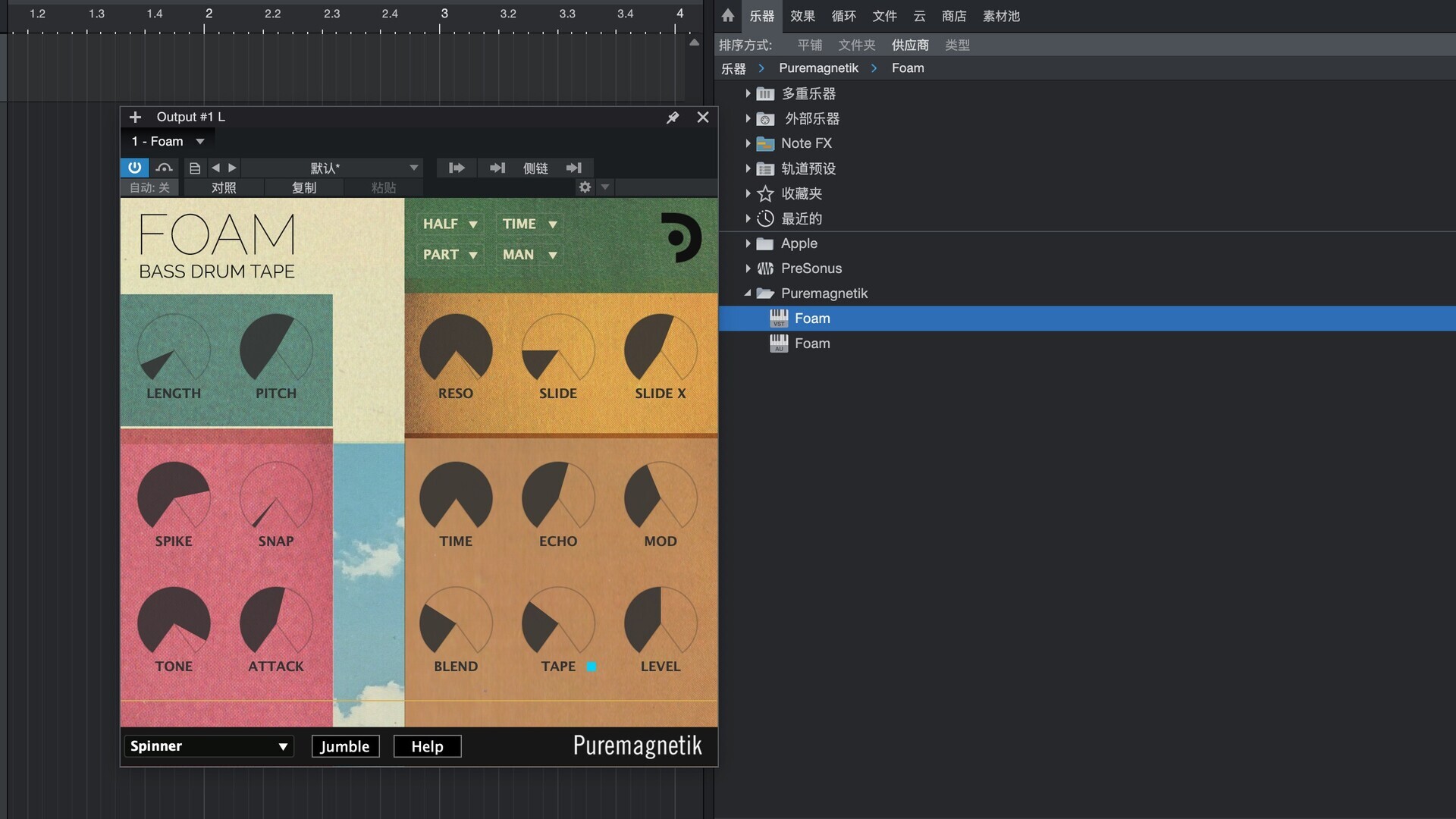Viewport: 1456px width, 819px height.
Task: Switch to the 乐器 instruments tab
Action: [x=762, y=16]
